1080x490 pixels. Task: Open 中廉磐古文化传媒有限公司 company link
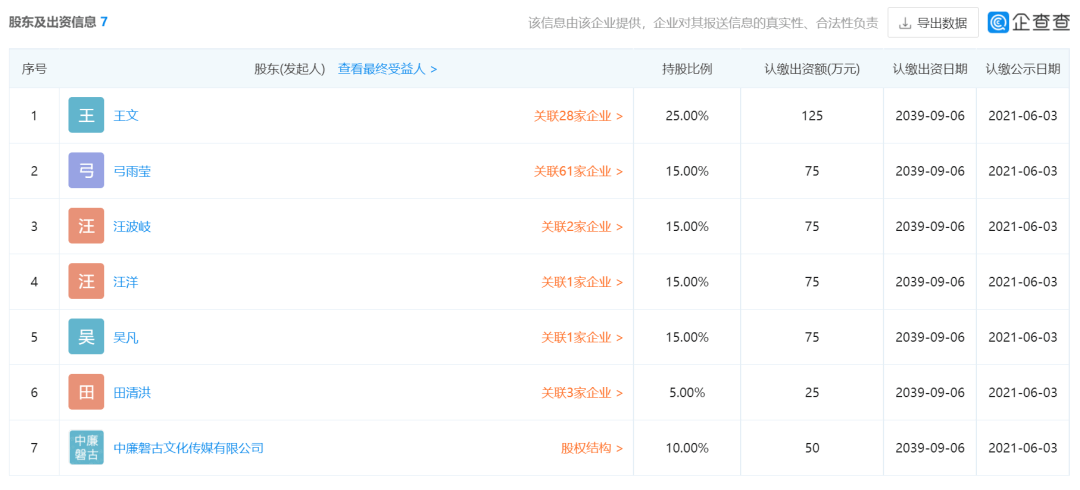click(x=189, y=448)
